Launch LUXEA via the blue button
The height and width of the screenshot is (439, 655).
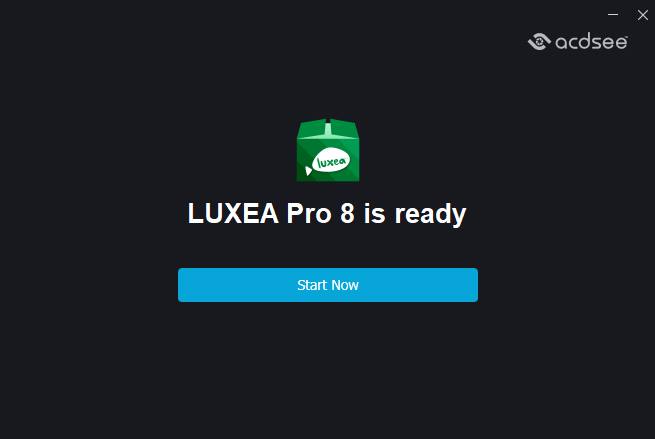pyautogui.click(x=328, y=285)
